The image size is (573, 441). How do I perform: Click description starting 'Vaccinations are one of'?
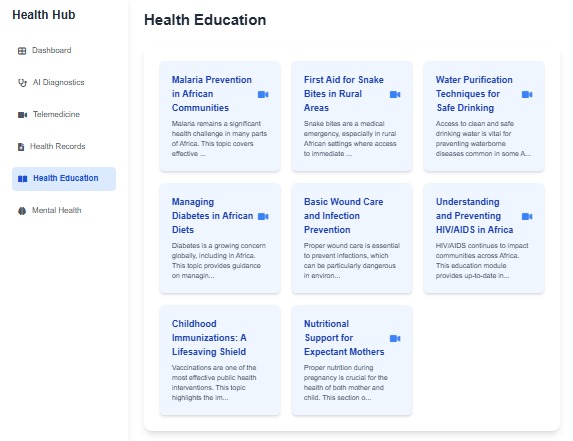[x=214, y=383]
